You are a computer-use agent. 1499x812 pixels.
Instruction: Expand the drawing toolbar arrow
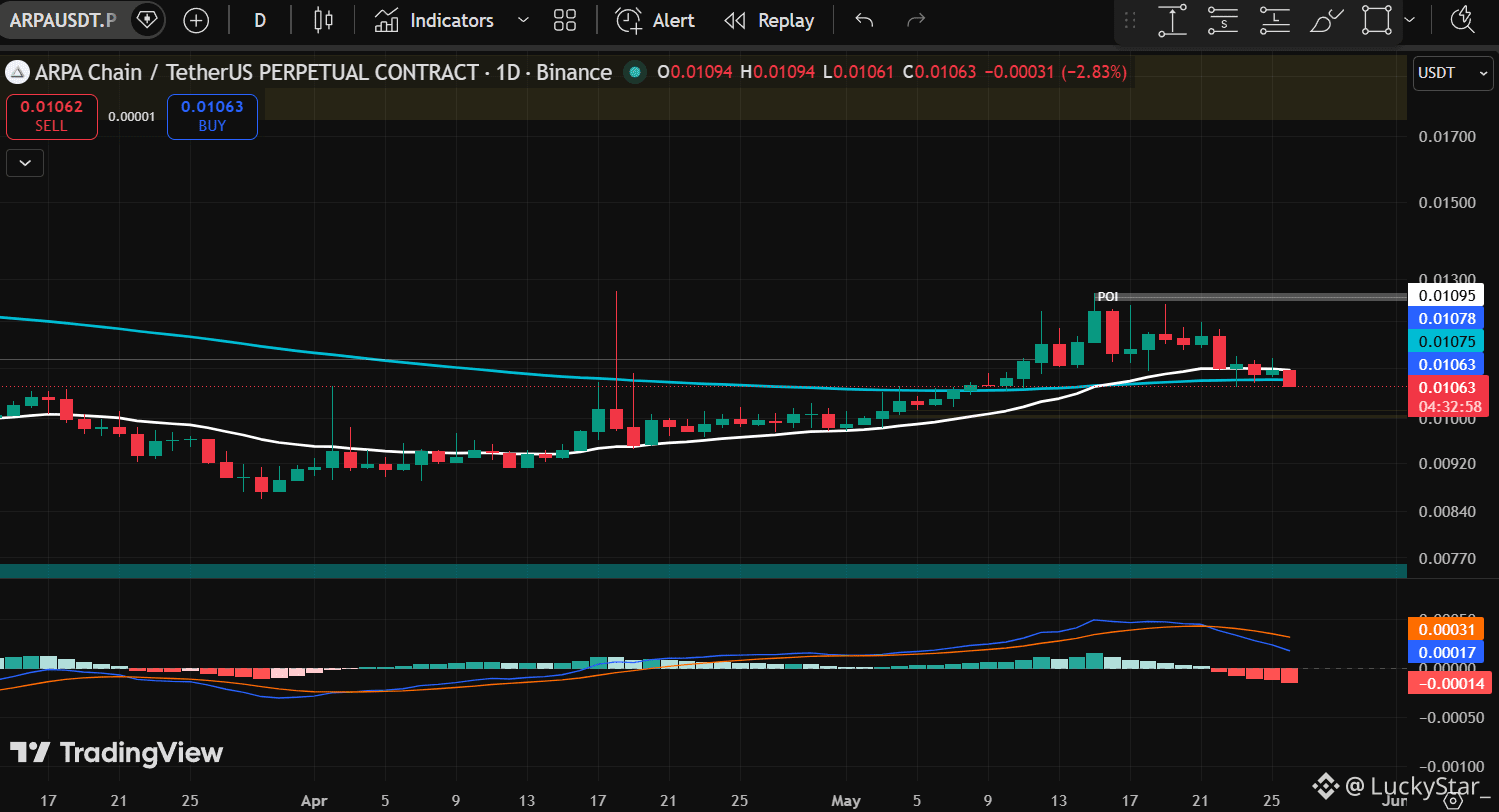coord(1410,20)
